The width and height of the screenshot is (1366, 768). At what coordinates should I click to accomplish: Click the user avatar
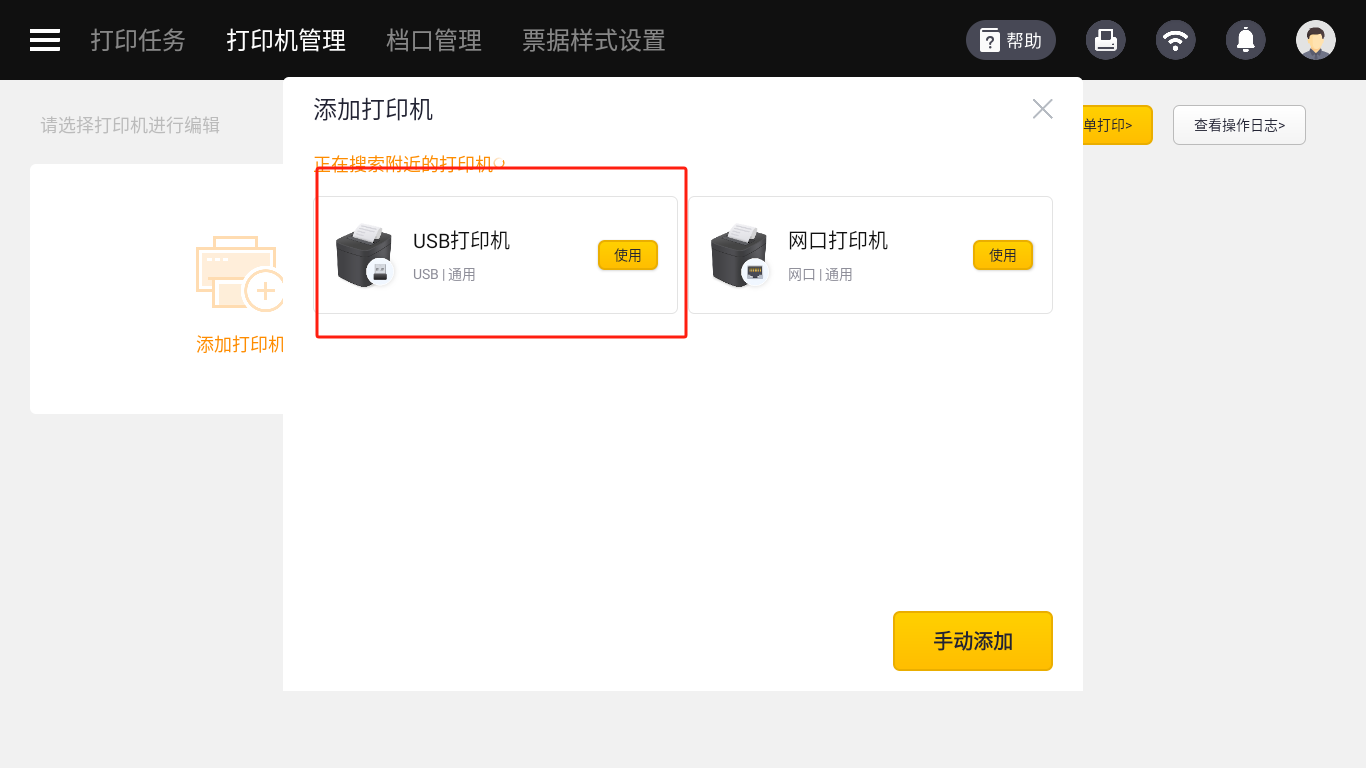1316,40
